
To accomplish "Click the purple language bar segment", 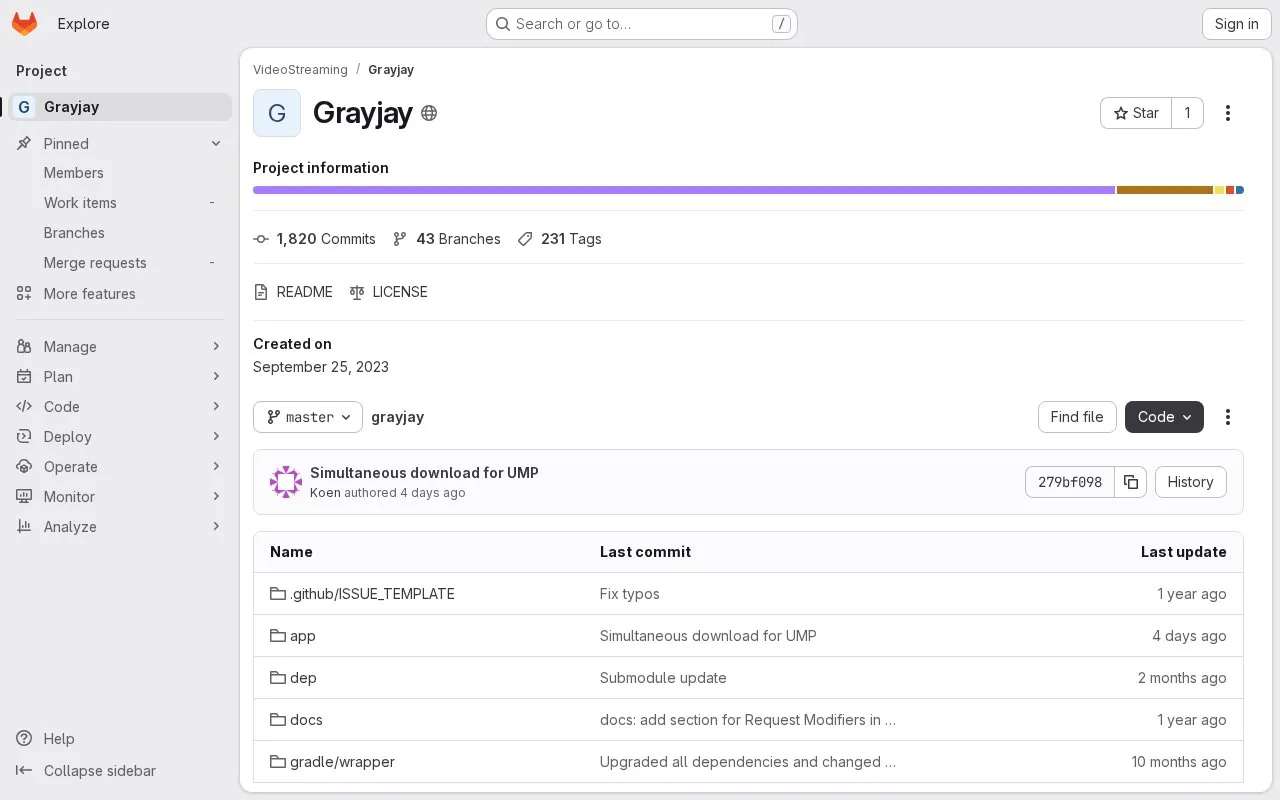I will point(684,190).
